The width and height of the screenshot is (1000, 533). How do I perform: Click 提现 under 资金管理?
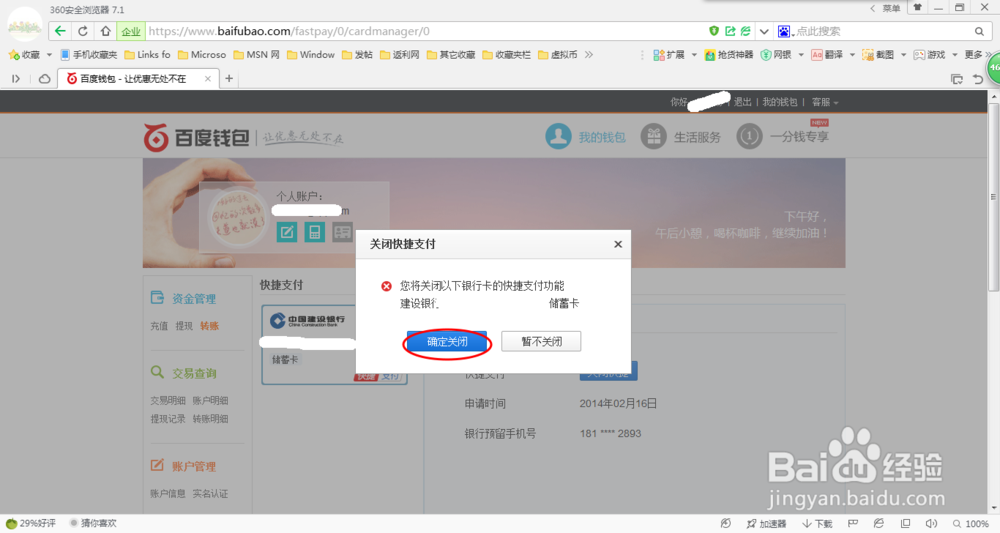(x=184, y=326)
